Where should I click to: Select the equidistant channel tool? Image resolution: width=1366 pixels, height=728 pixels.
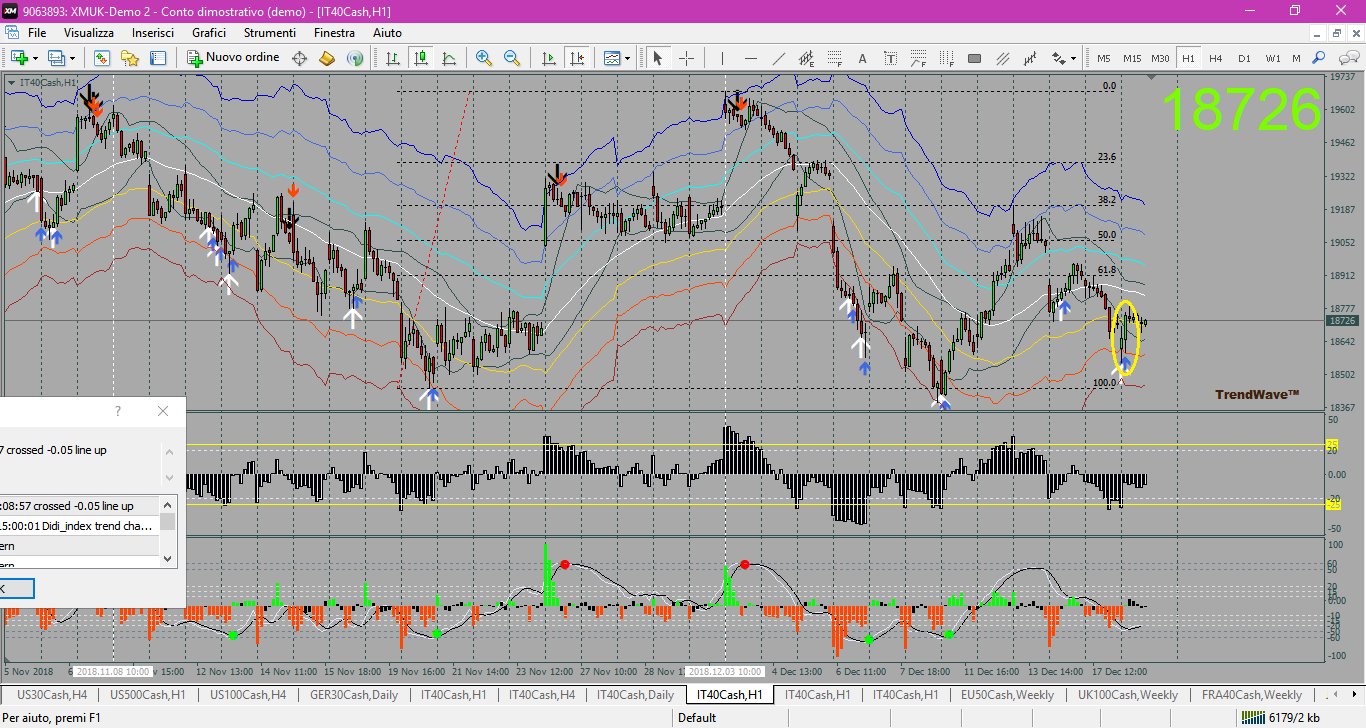806,58
